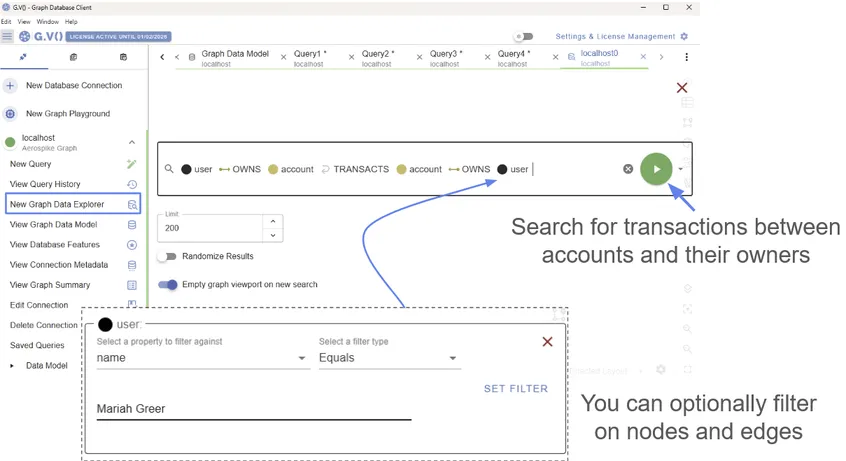Image resolution: width=846 pixels, height=461 pixels.
Task: Open the Window menu
Action: click(47, 22)
